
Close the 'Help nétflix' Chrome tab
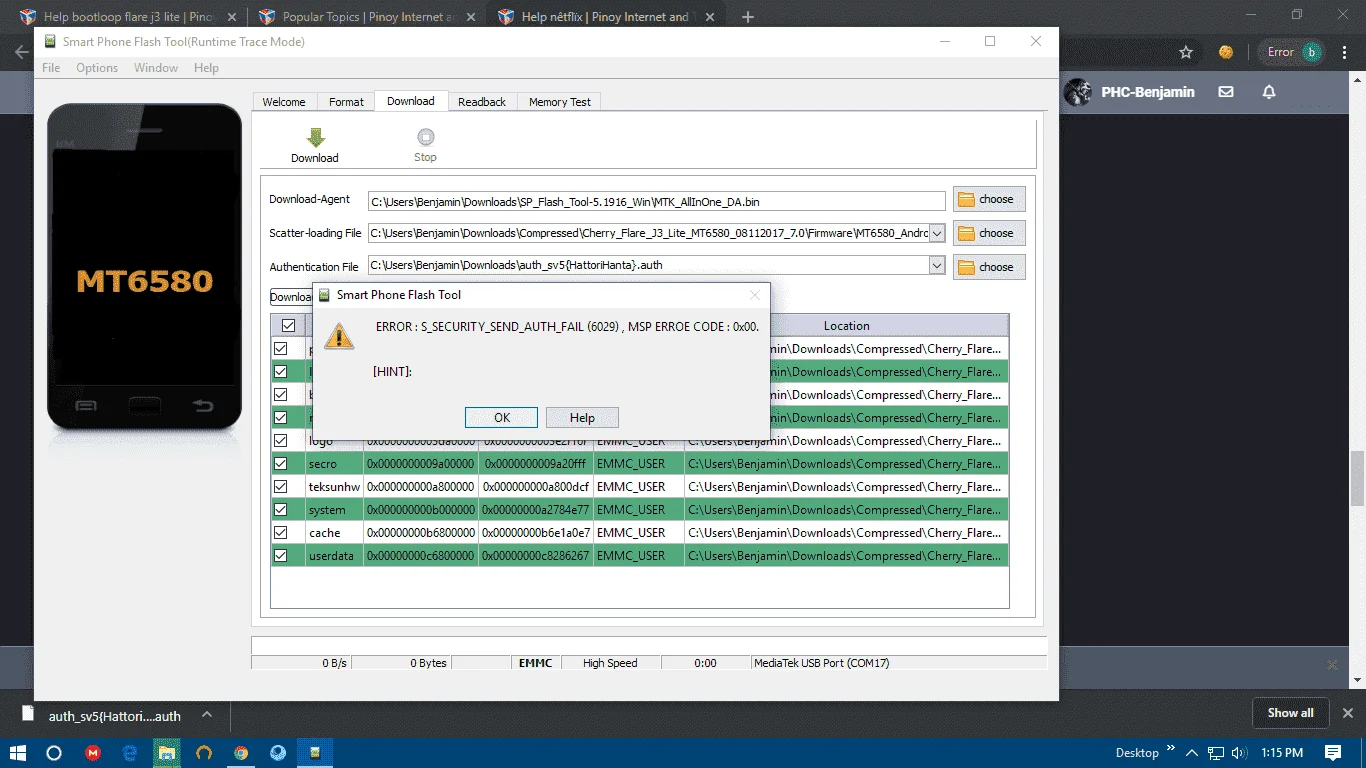(x=712, y=17)
